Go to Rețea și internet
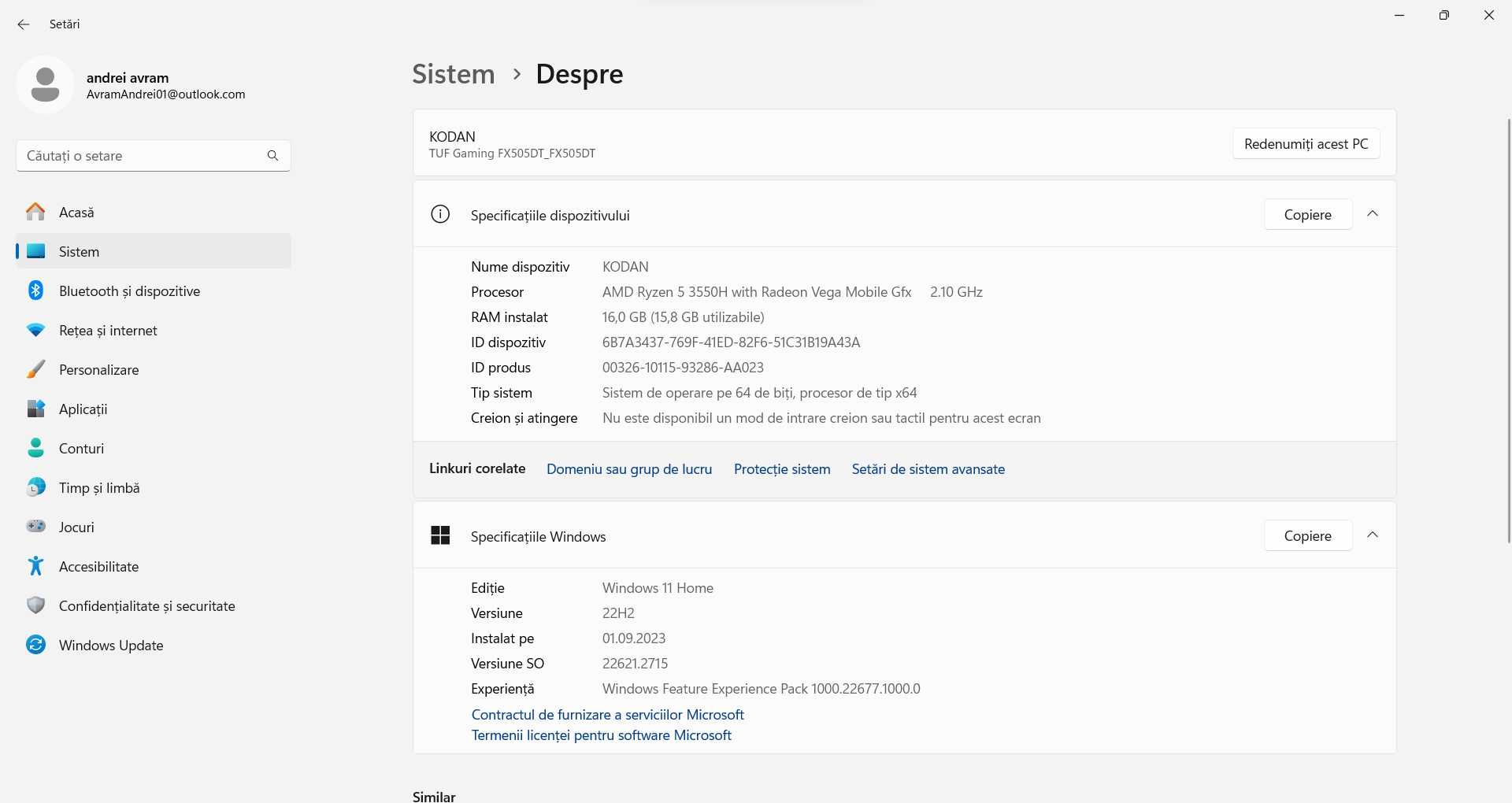This screenshot has width=1512, height=803. point(154,330)
